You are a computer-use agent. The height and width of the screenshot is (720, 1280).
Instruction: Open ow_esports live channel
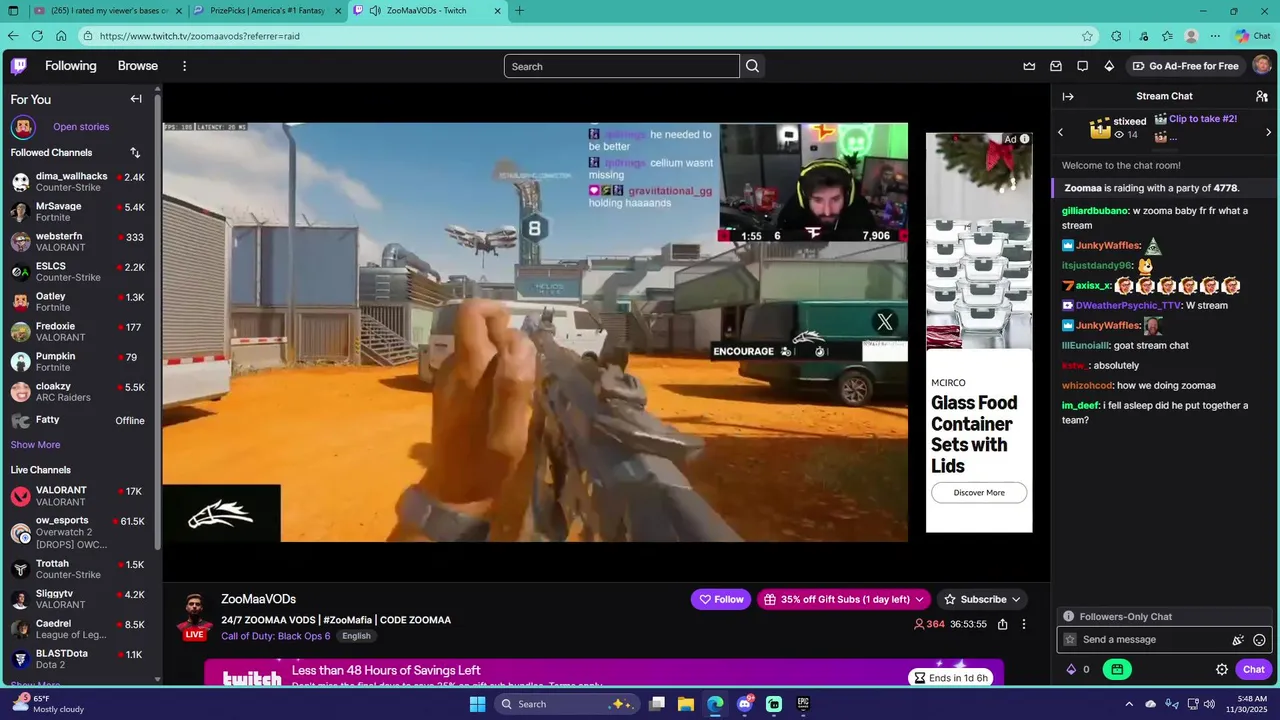(x=80, y=533)
